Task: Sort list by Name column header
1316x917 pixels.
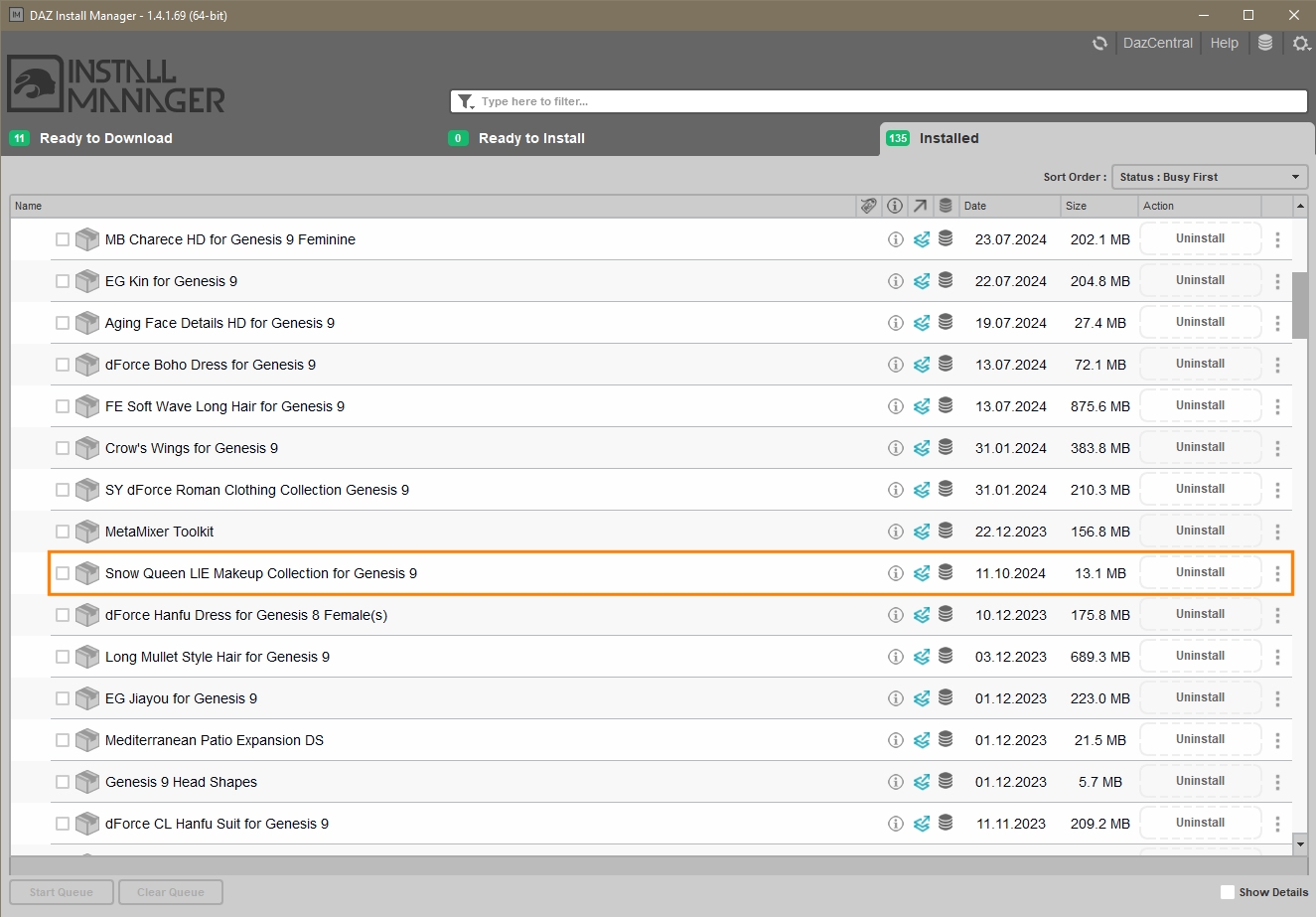Action: pyautogui.click(x=433, y=206)
